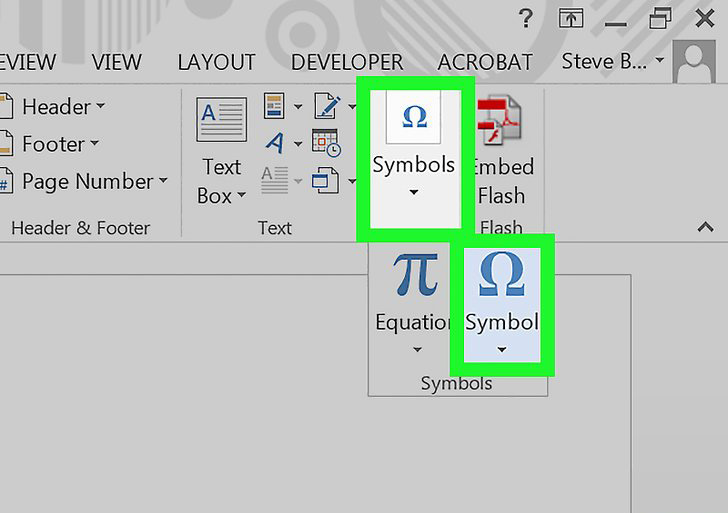Open the Symbol omega dropdown
This screenshot has width=728, height=513.
pos(502,304)
